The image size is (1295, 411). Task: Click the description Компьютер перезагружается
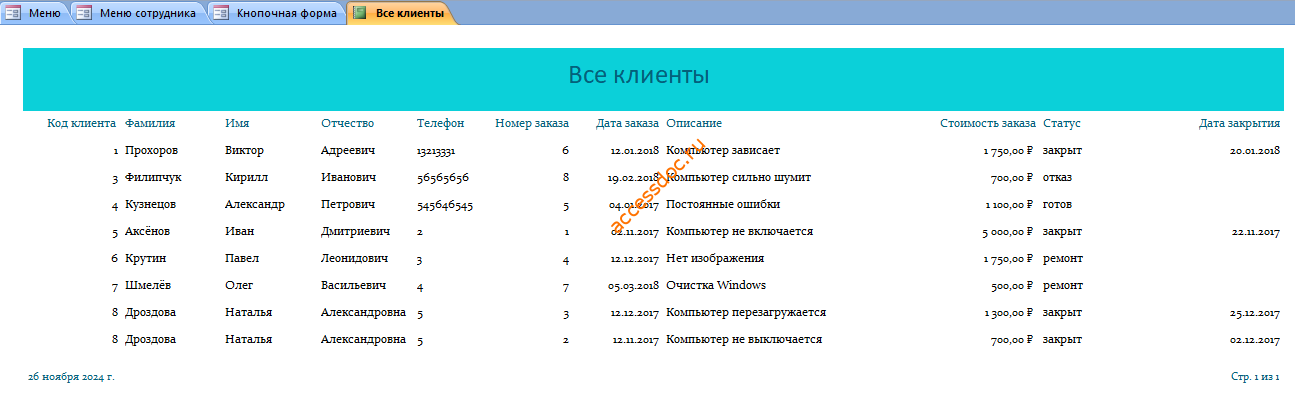pyautogui.click(x=746, y=312)
